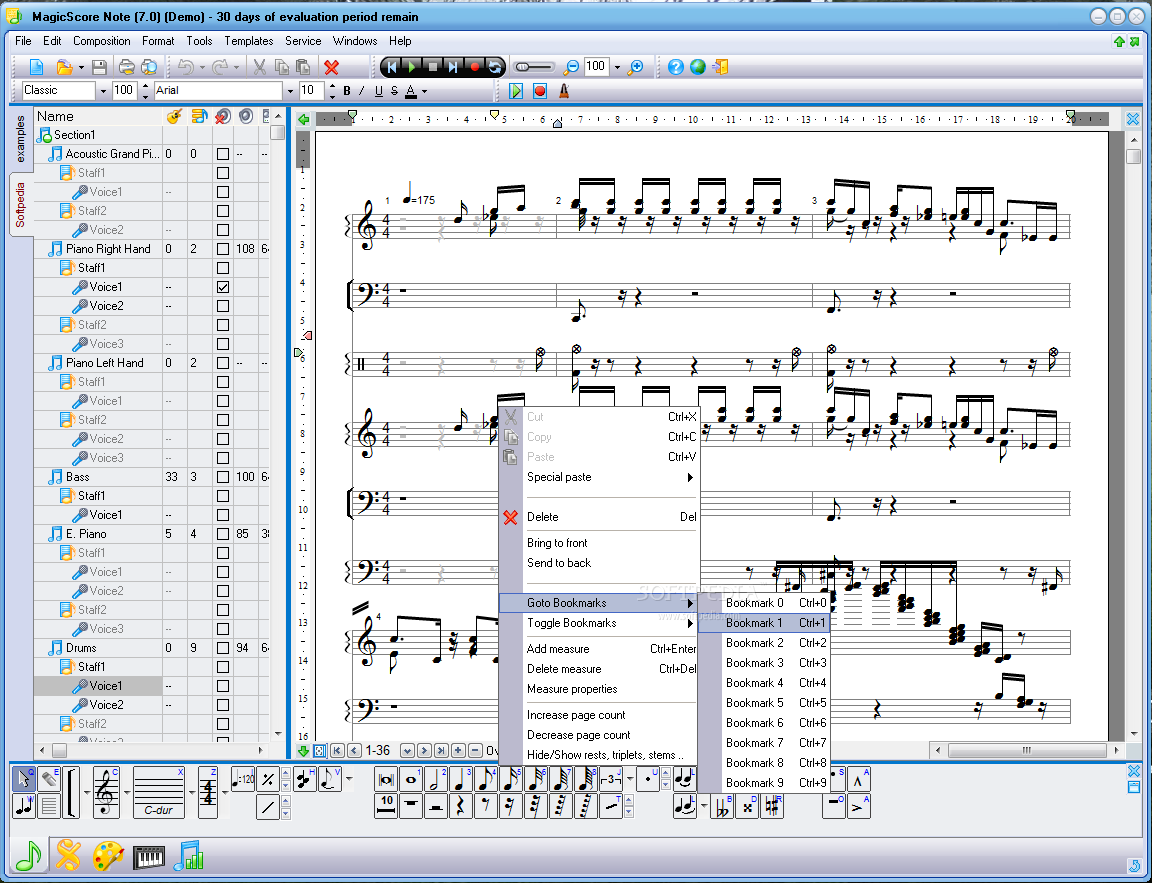Switch to the examples side tab
1152x883 pixels.
click(20, 139)
